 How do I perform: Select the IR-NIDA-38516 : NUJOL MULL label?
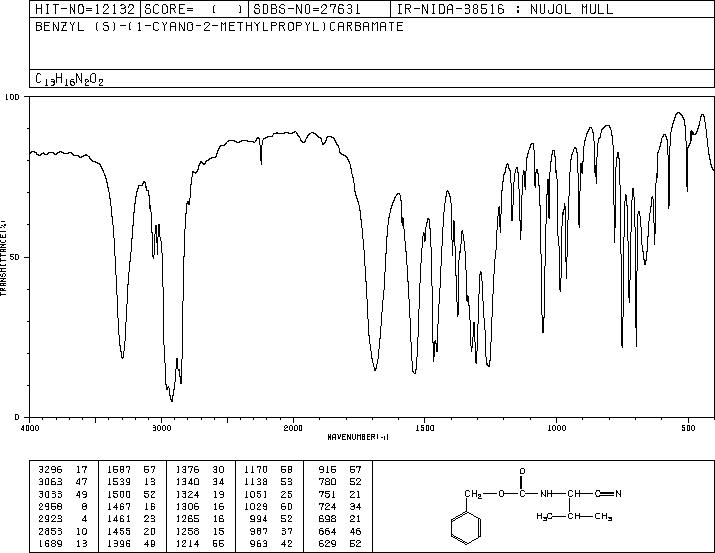(x=505, y=9)
